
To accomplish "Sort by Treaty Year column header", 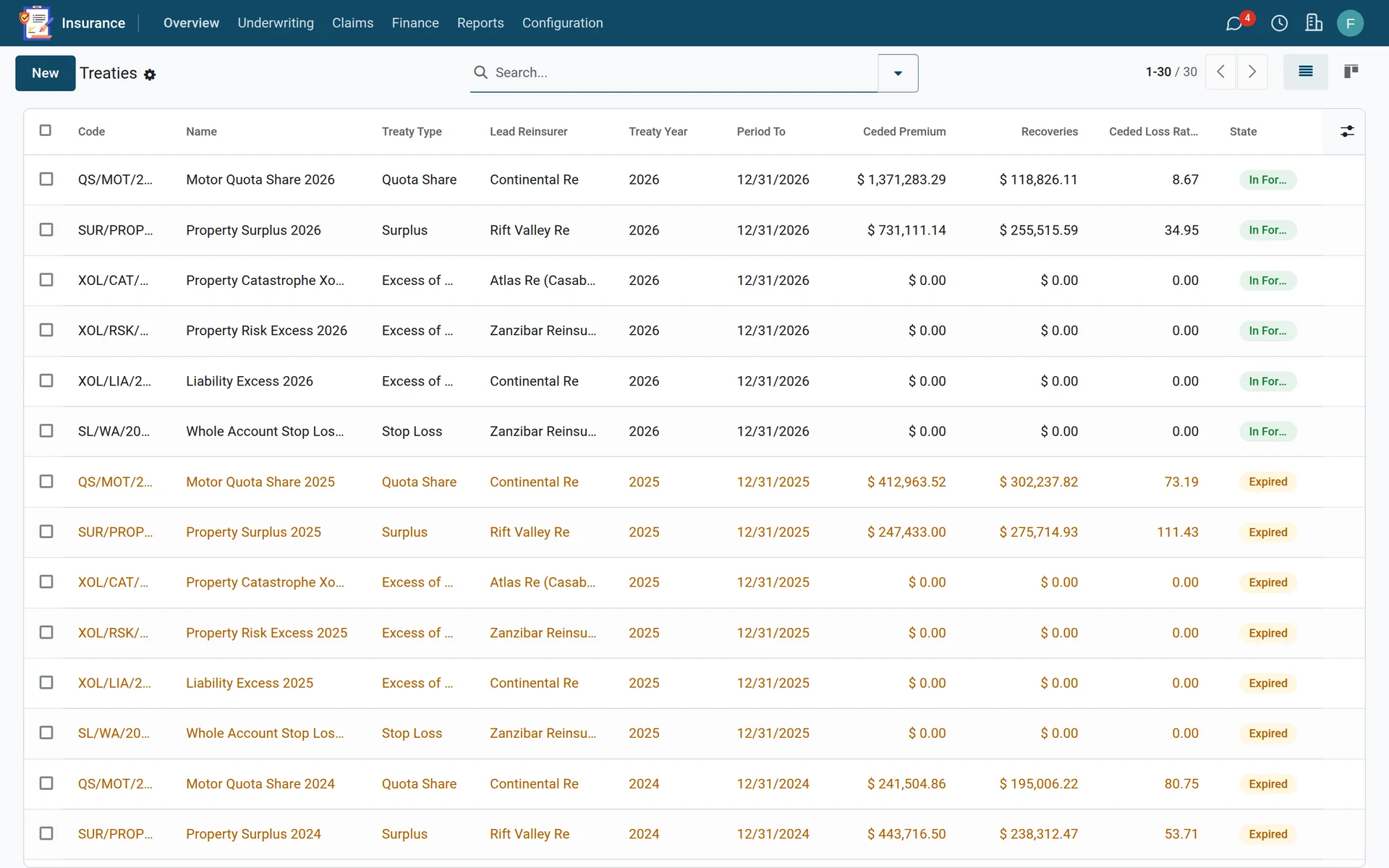I will tap(658, 132).
